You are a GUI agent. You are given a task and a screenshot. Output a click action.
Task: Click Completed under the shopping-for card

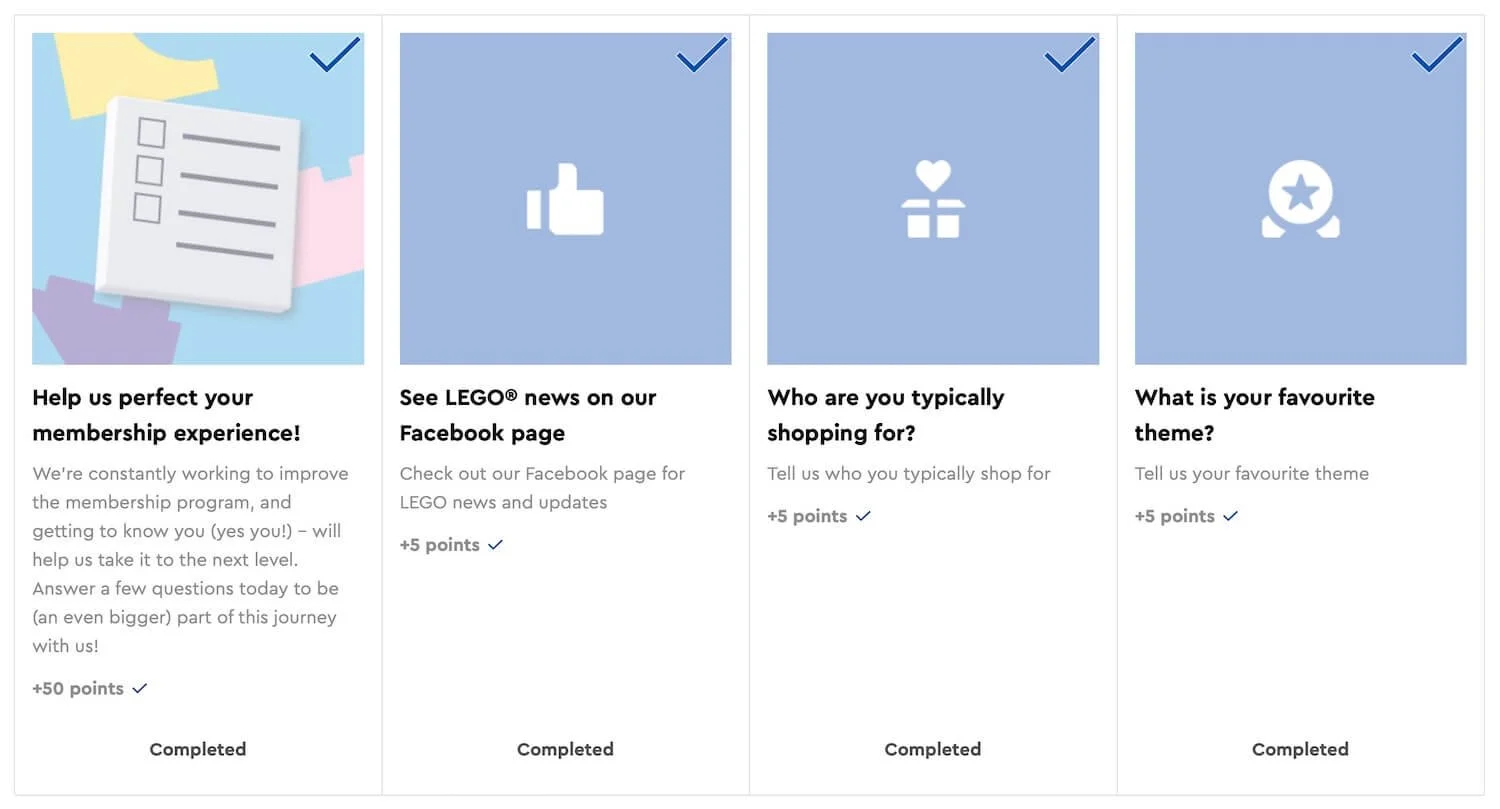coord(933,749)
